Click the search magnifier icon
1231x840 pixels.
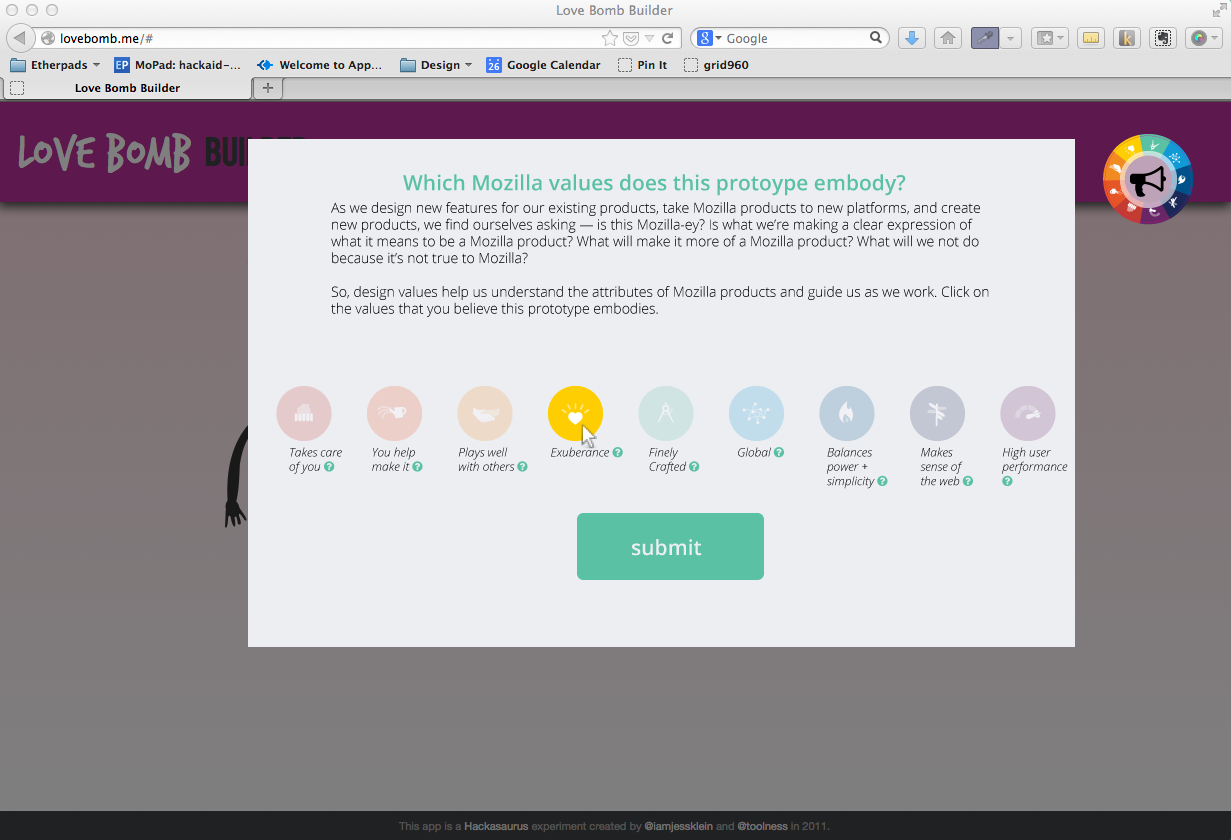[876, 38]
